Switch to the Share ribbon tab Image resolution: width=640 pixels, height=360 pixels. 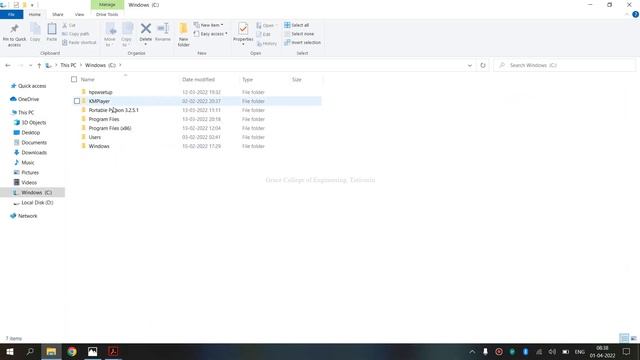coord(58,14)
